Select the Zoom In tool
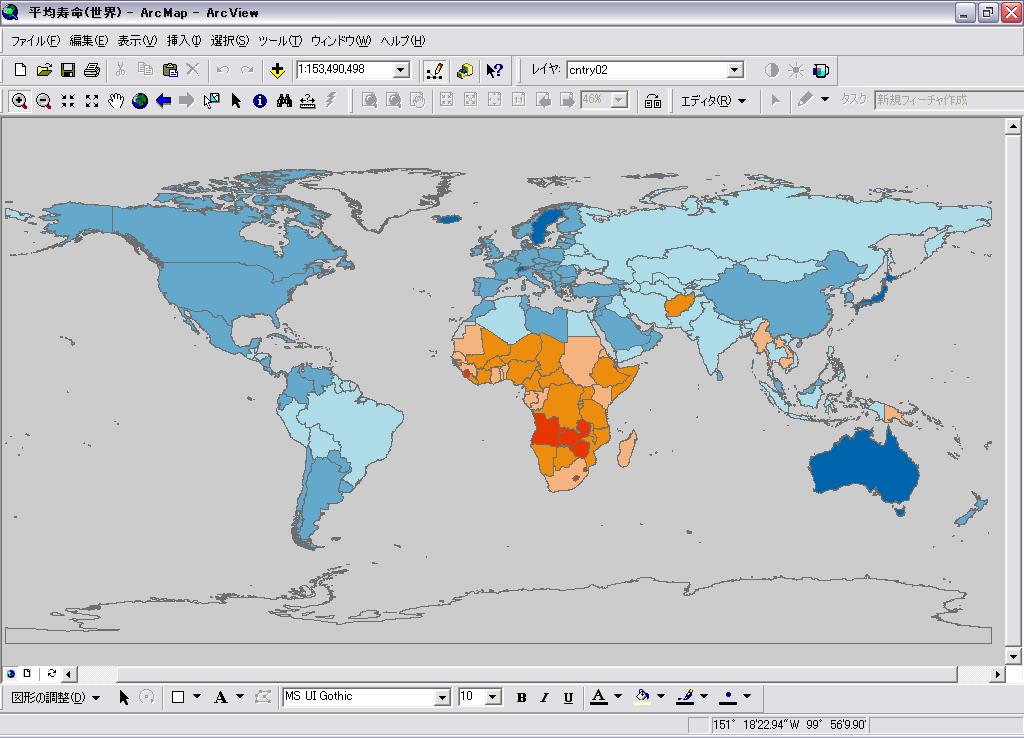The width and height of the screenshot is (1024, 738). [x=20, y=101]
